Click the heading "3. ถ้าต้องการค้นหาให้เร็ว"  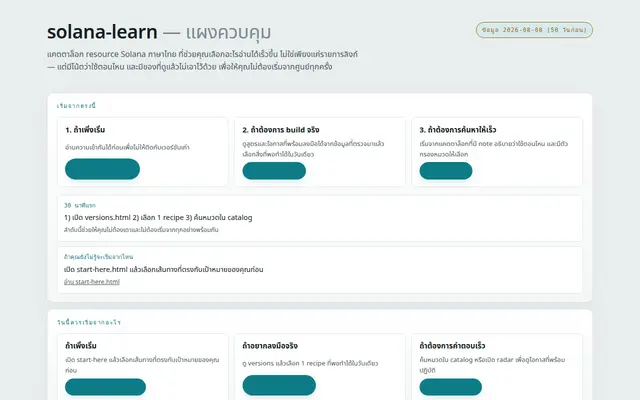click(x=458, y=130)
